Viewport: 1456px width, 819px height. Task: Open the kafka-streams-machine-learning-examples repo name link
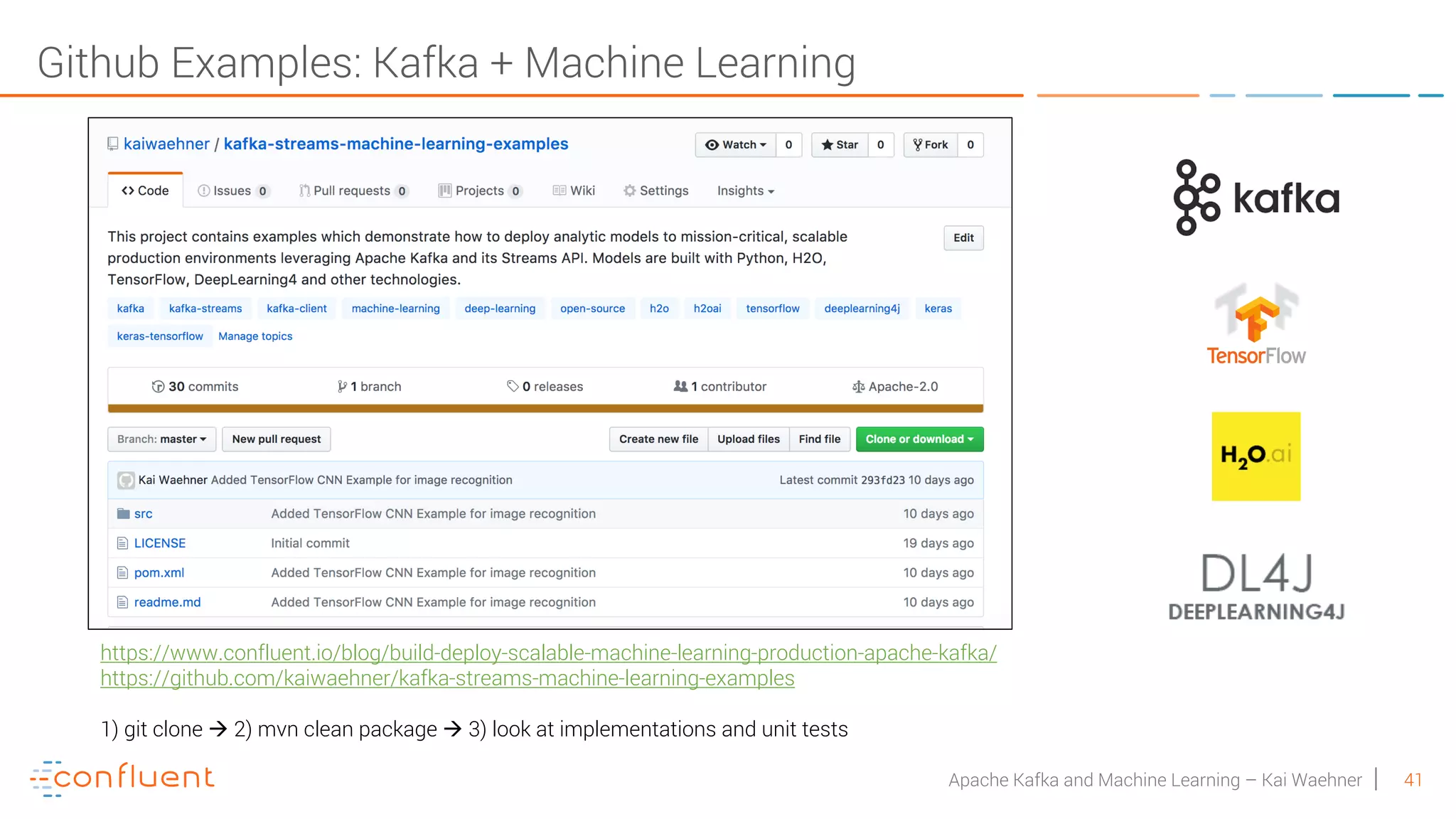[396, 144]
